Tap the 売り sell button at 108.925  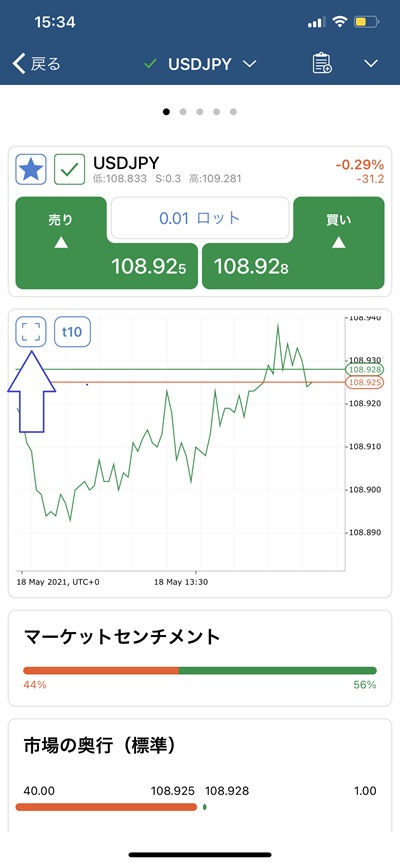point(106,243)
